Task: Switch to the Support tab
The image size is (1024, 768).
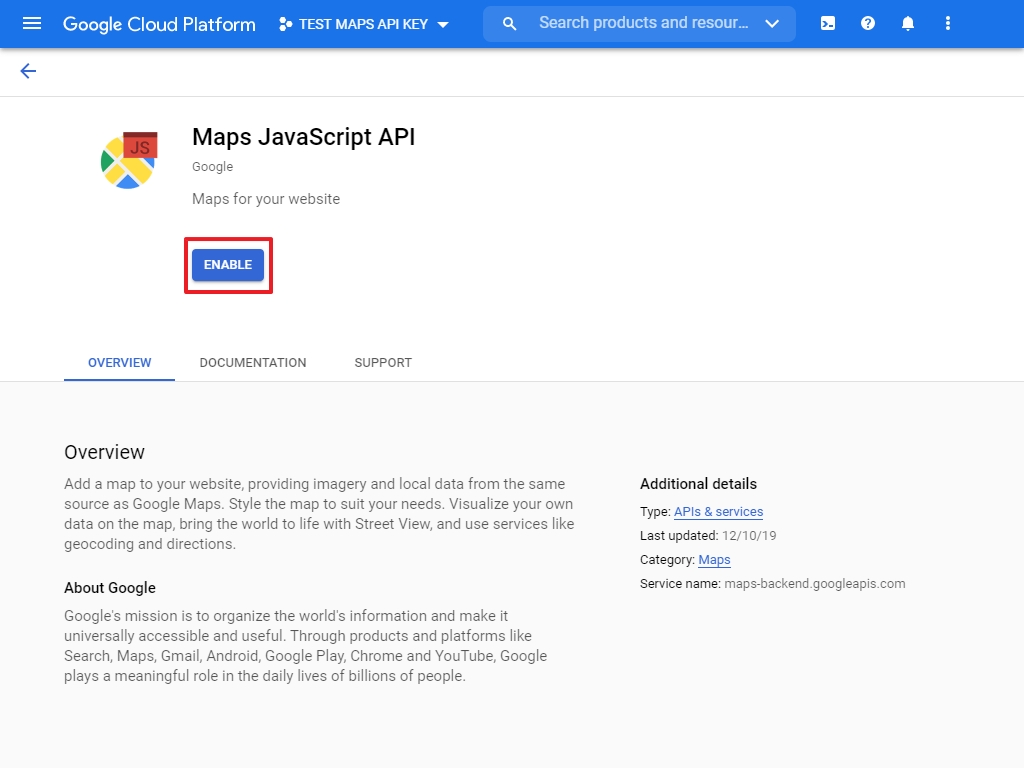Action: click(x=383, y=362)
